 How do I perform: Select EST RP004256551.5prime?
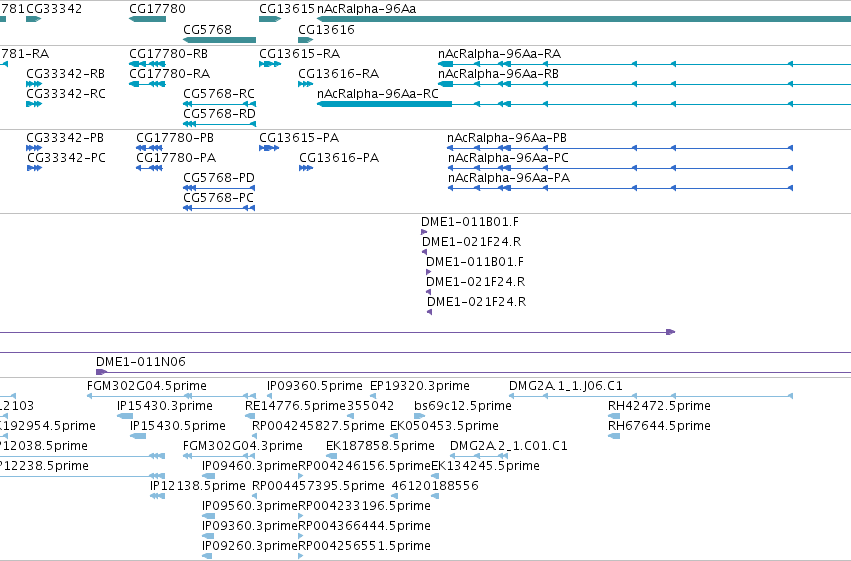tap(364, 546)
